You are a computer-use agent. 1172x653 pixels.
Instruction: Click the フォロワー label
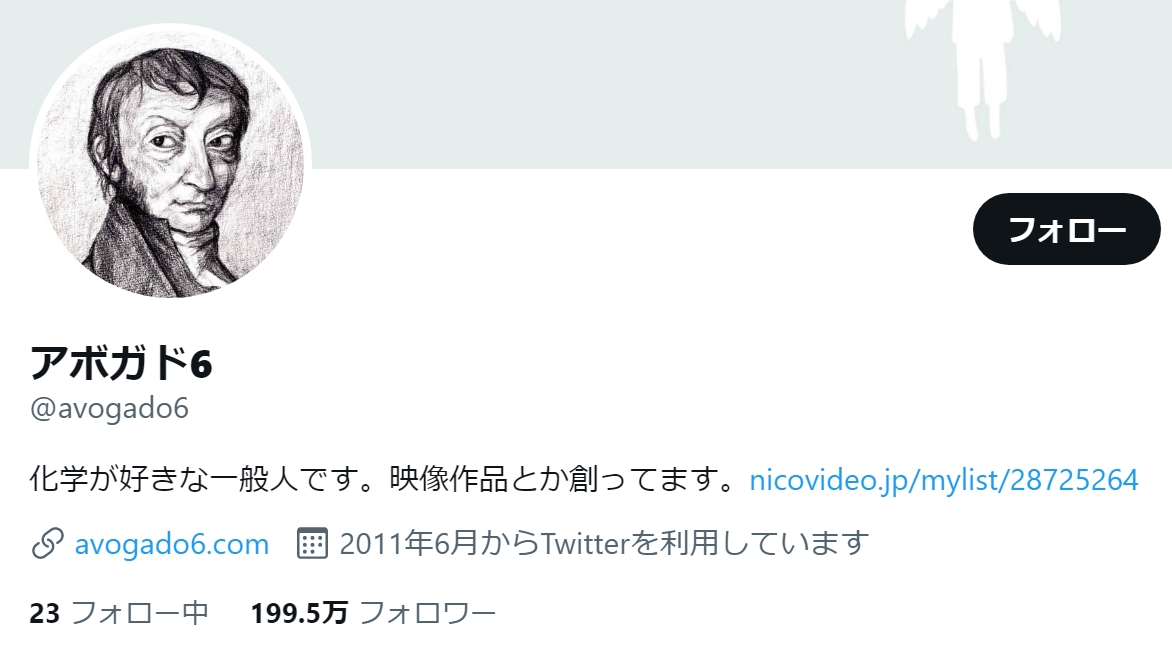point(428,613)
